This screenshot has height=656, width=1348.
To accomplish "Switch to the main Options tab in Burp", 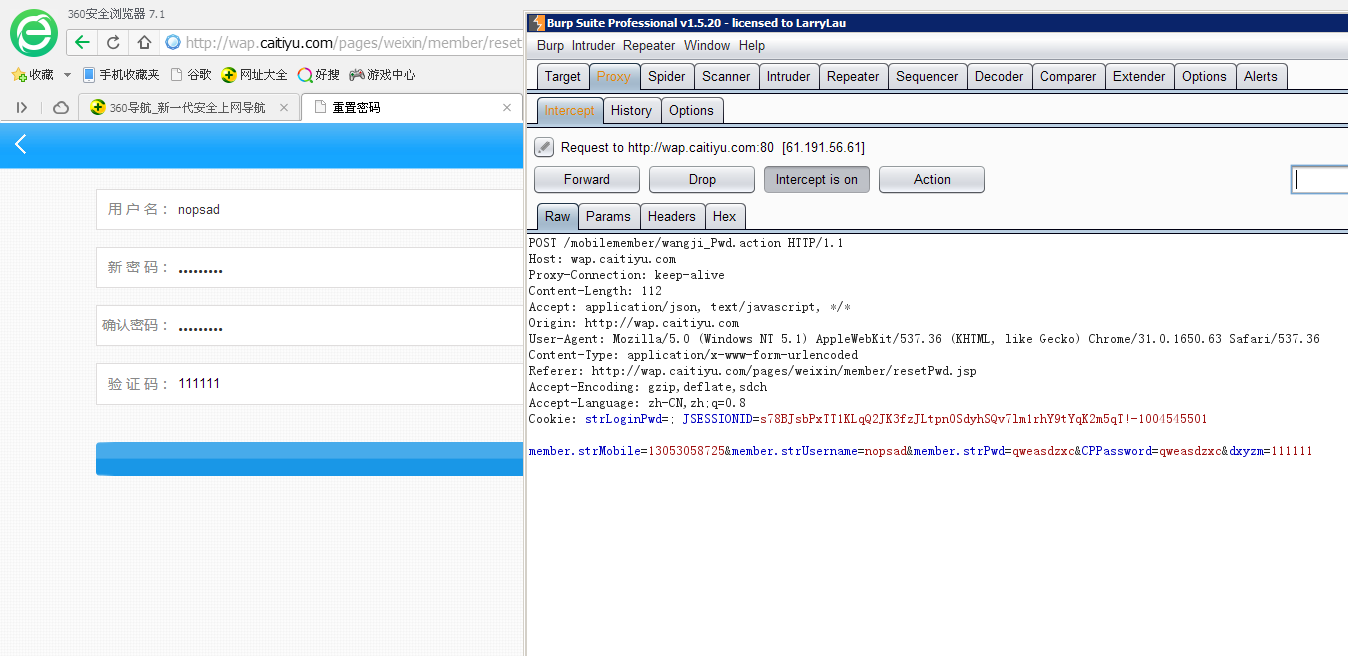I will coord(1204,77).
